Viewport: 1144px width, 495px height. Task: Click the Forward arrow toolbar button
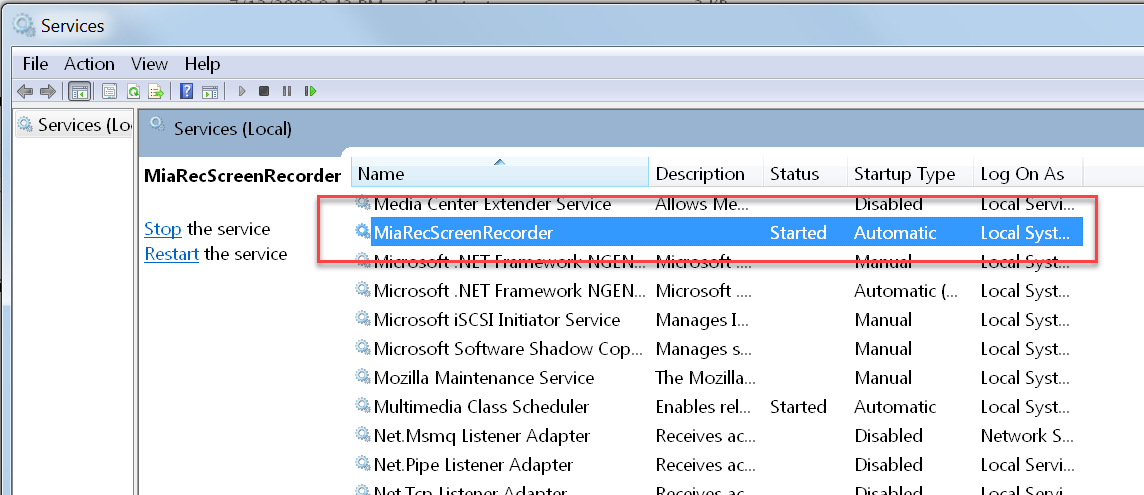tap(47, 91)
